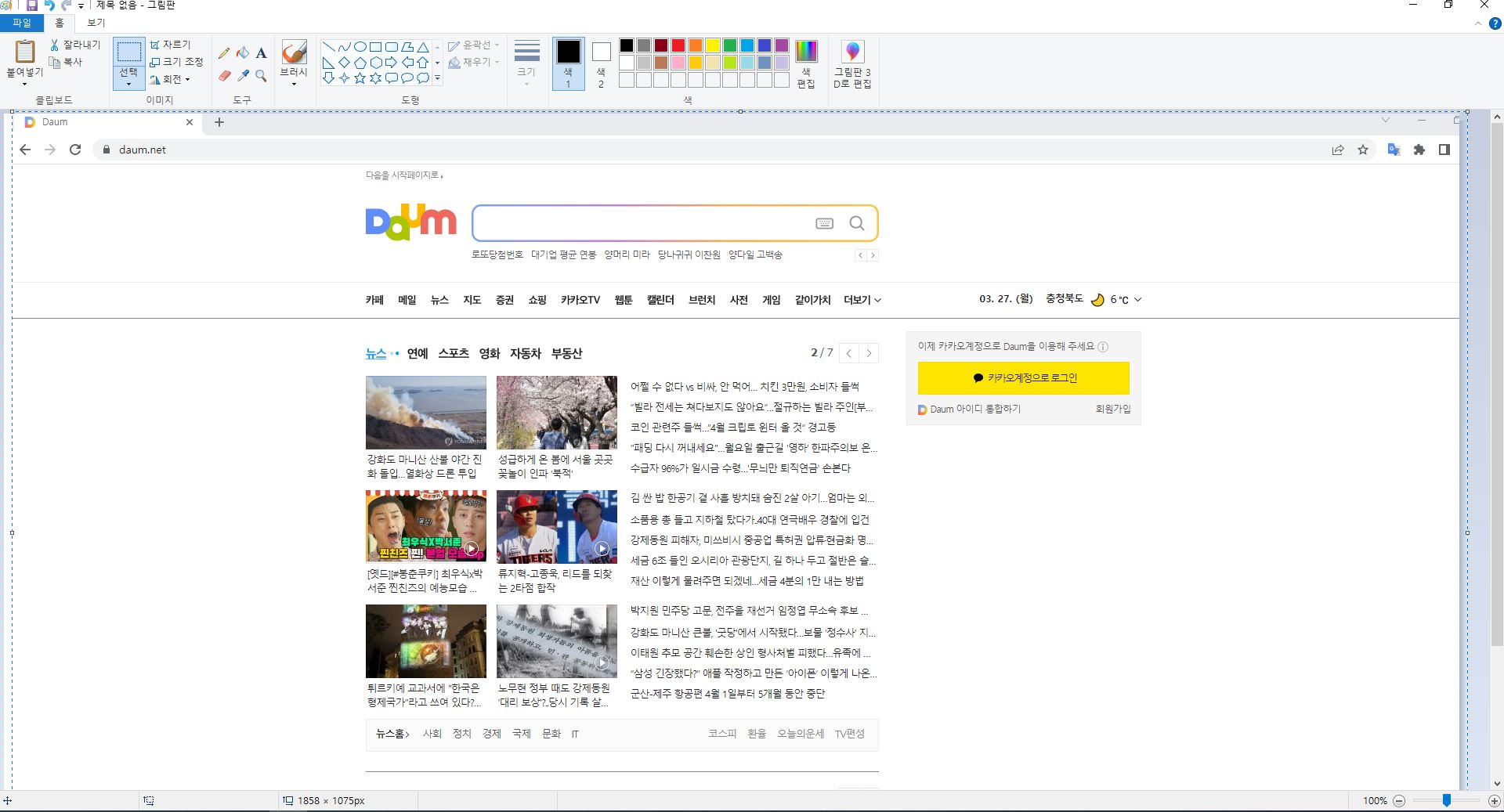Pick the pink color swatch

tap(678, 63)
